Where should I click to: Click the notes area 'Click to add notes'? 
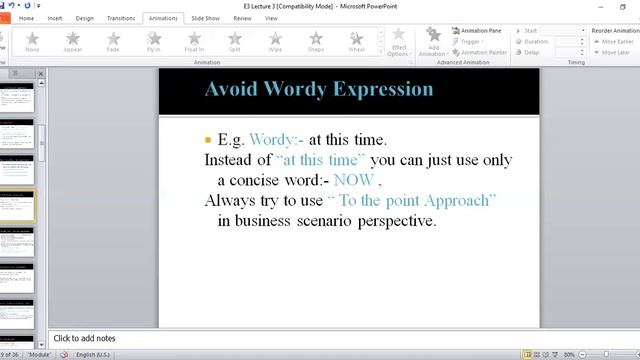(x=84, y=338)
